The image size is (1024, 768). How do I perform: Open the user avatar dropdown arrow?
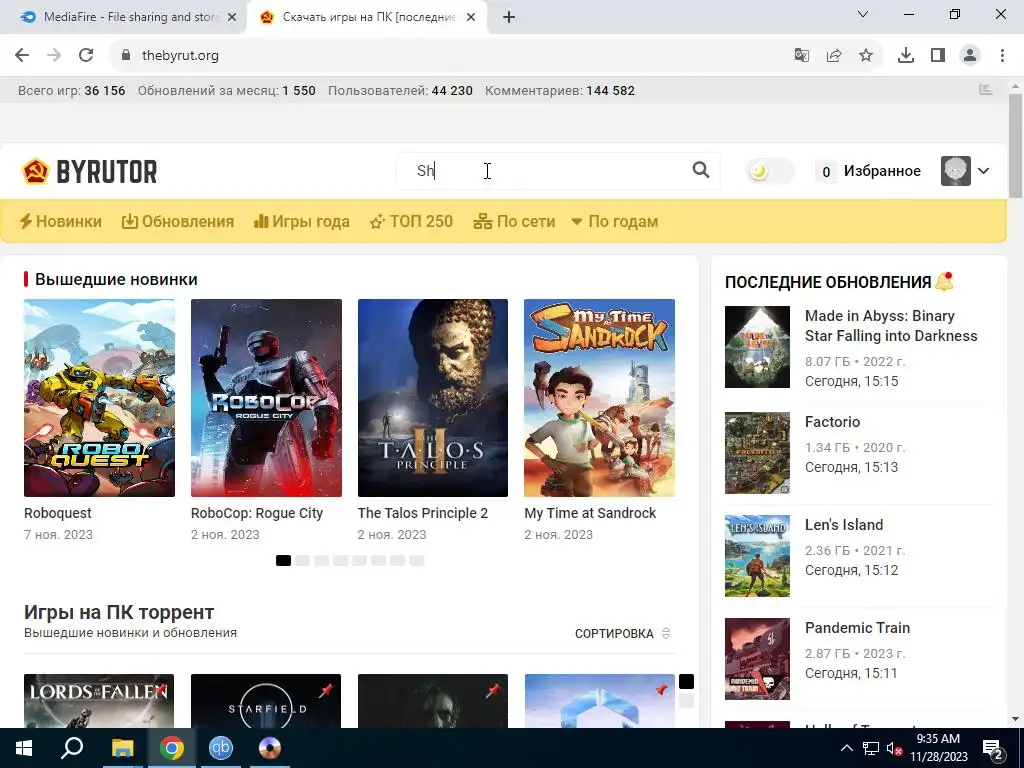[984, 171]
